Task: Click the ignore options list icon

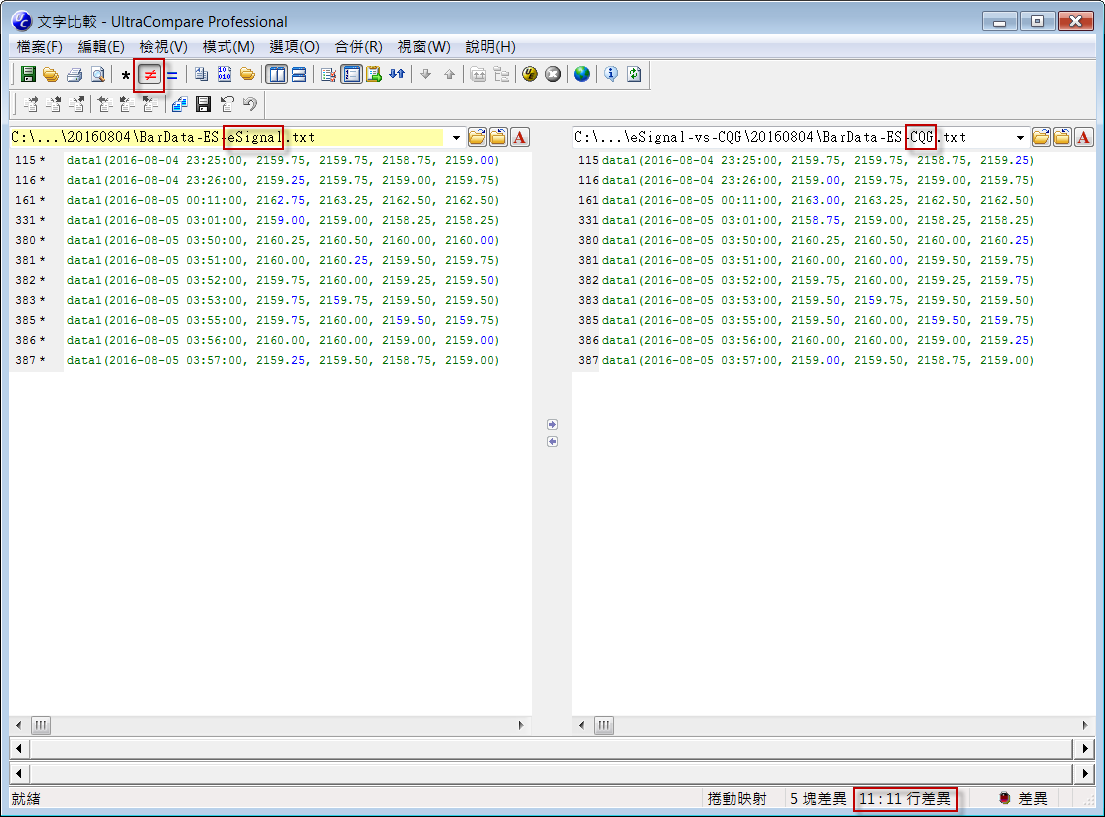Action: click(x=328, y=74)
